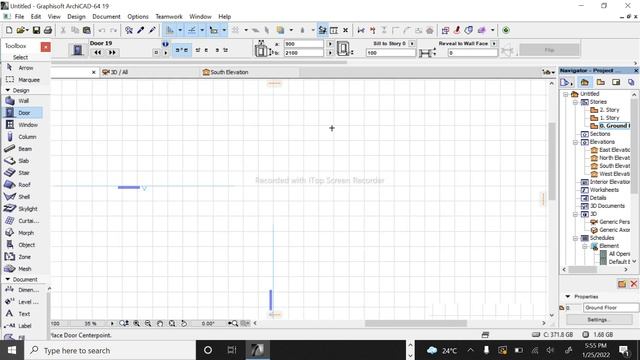Select the Beam tool

click(x=22, y=149)
